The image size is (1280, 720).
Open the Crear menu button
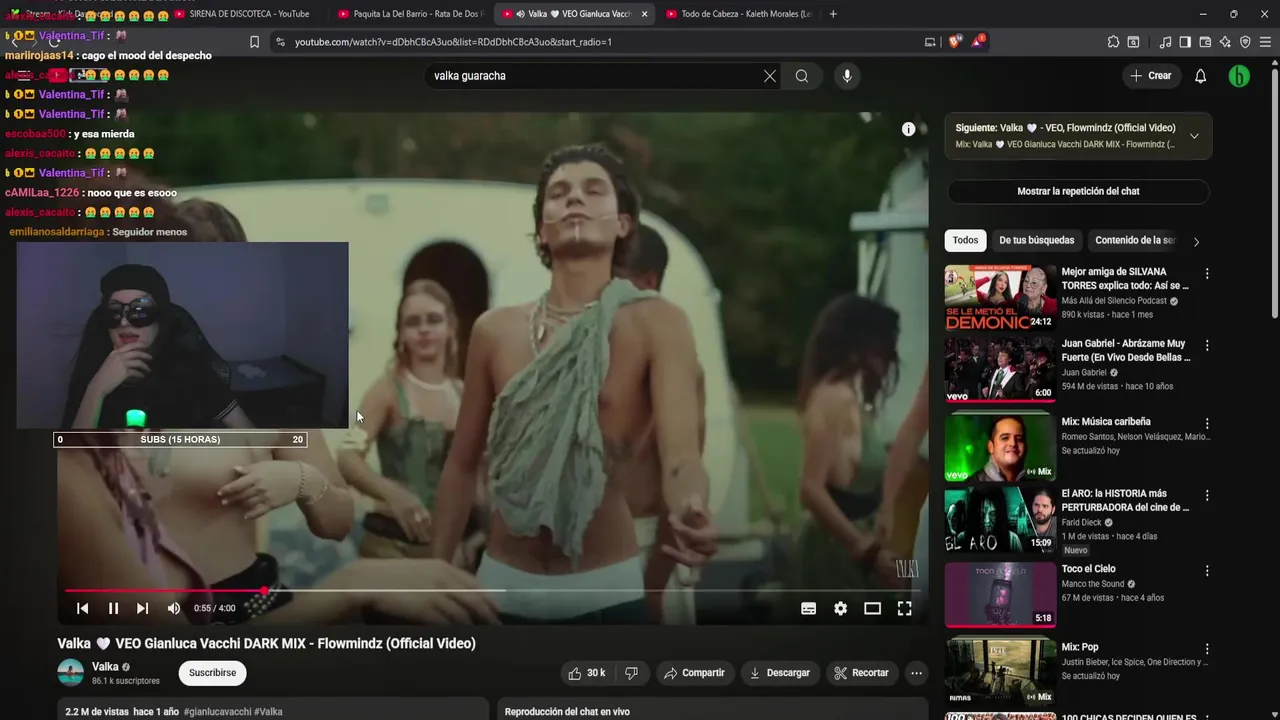pos(1150,76)
